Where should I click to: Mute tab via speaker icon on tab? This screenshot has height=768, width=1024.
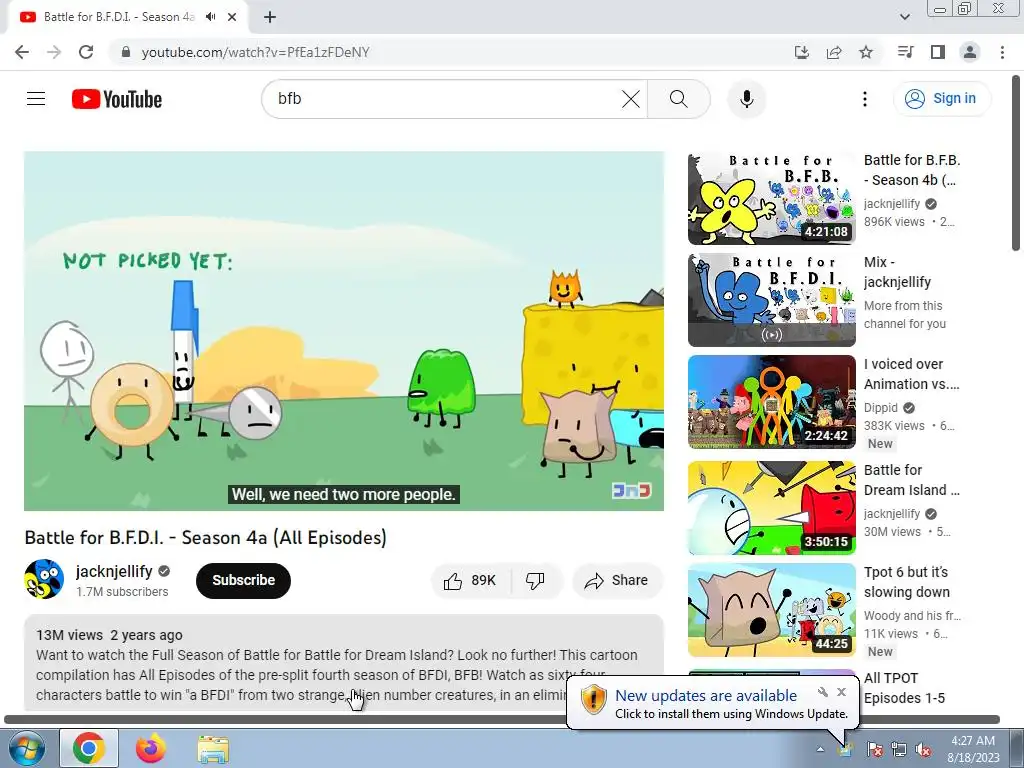210,17
